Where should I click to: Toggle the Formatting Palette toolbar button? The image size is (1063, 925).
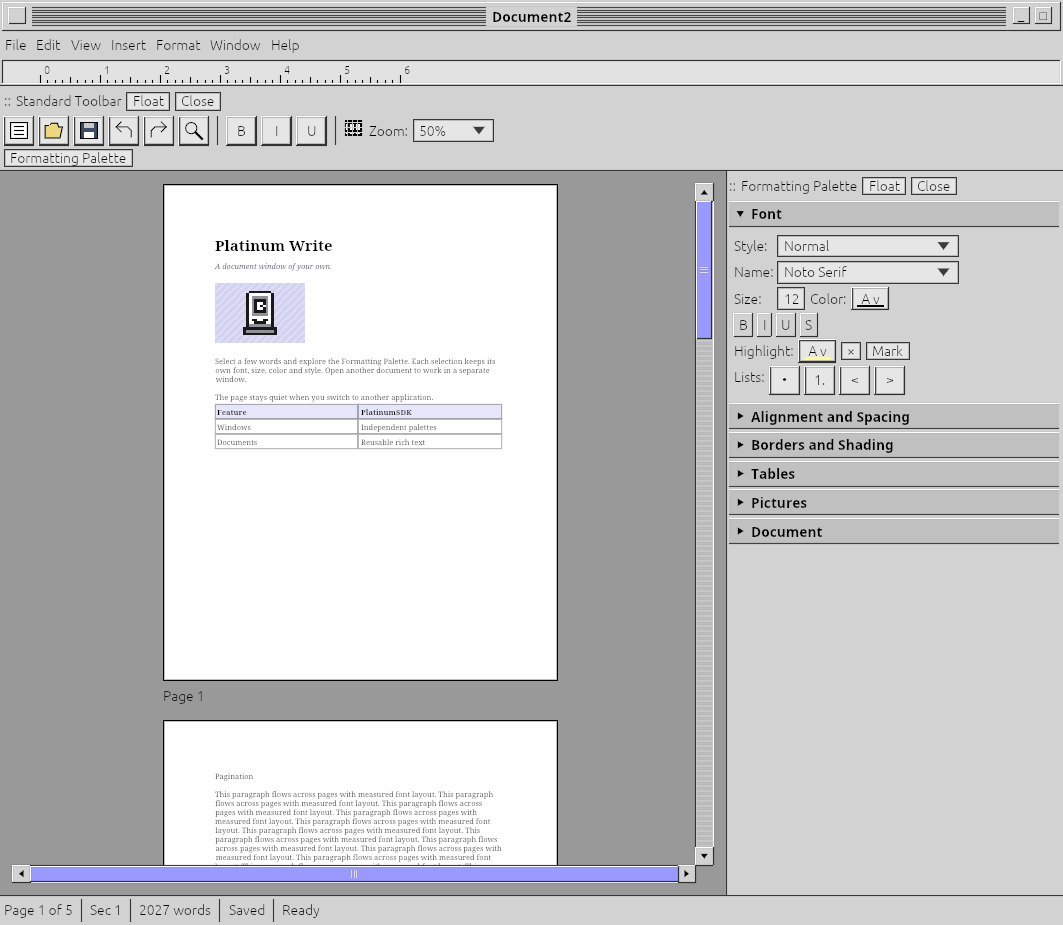coord(68,158)
